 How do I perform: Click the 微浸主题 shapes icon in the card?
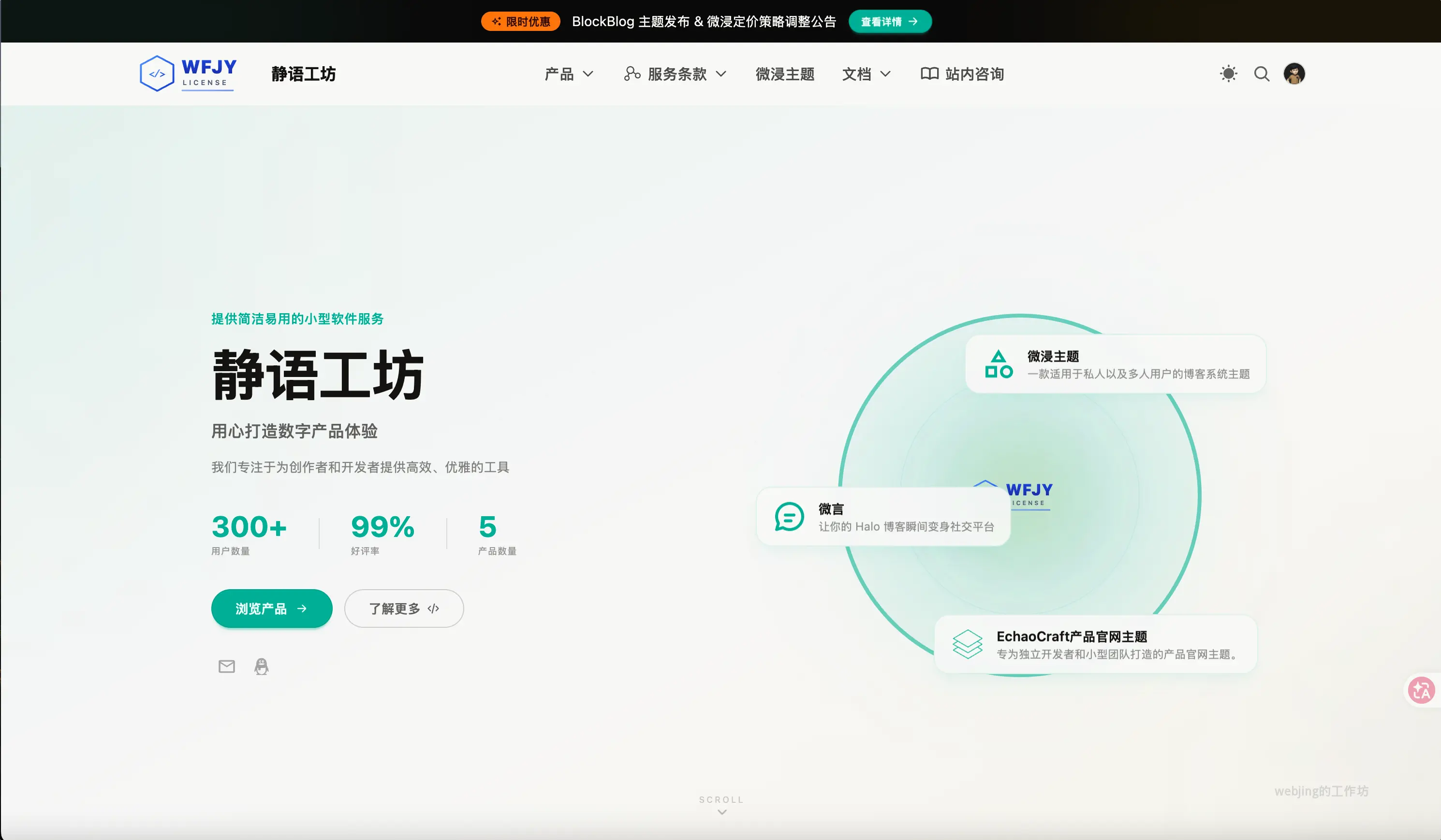click(x=999, y=364)
